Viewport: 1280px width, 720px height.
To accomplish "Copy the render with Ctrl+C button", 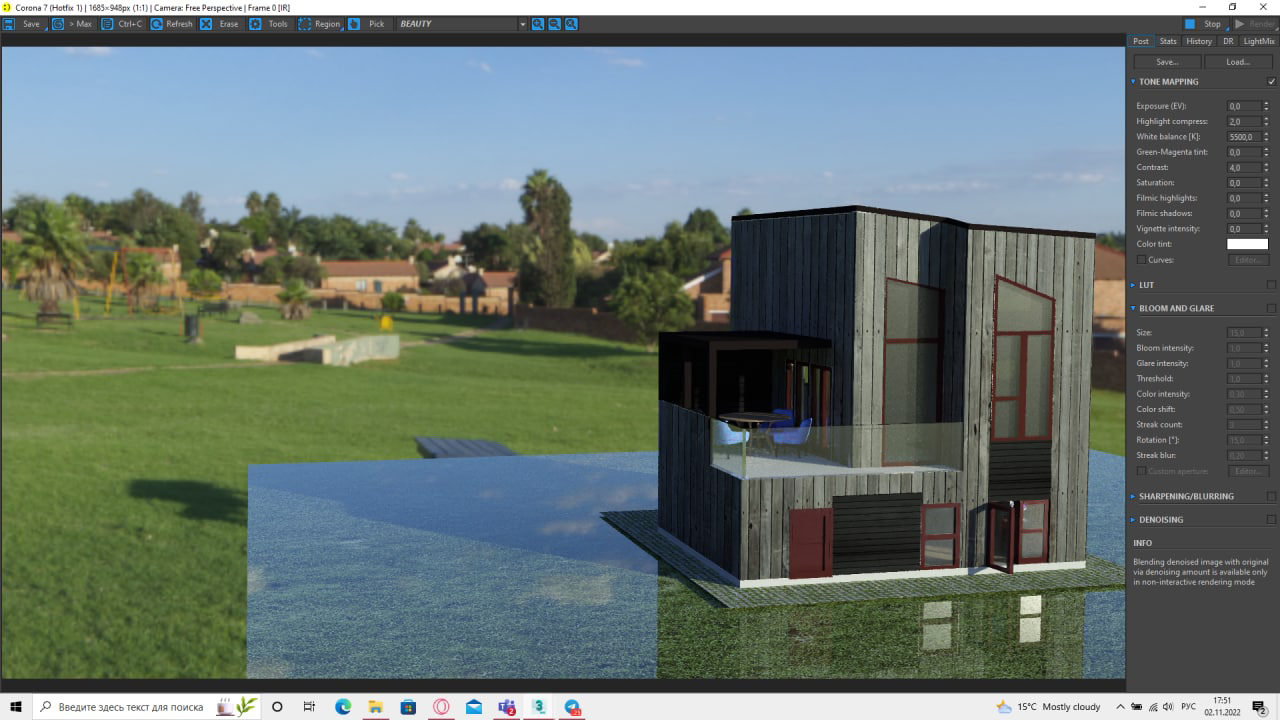I will click(x=122, y=24).
